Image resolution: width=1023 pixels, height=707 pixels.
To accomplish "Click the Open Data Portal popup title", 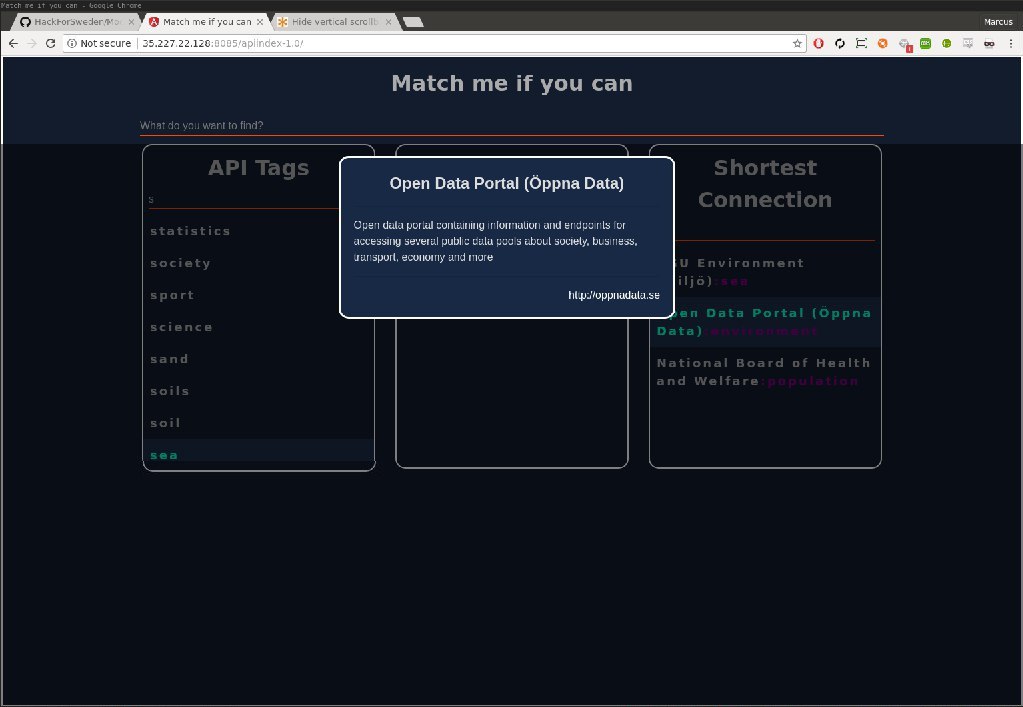I will [x=506, y=183].
